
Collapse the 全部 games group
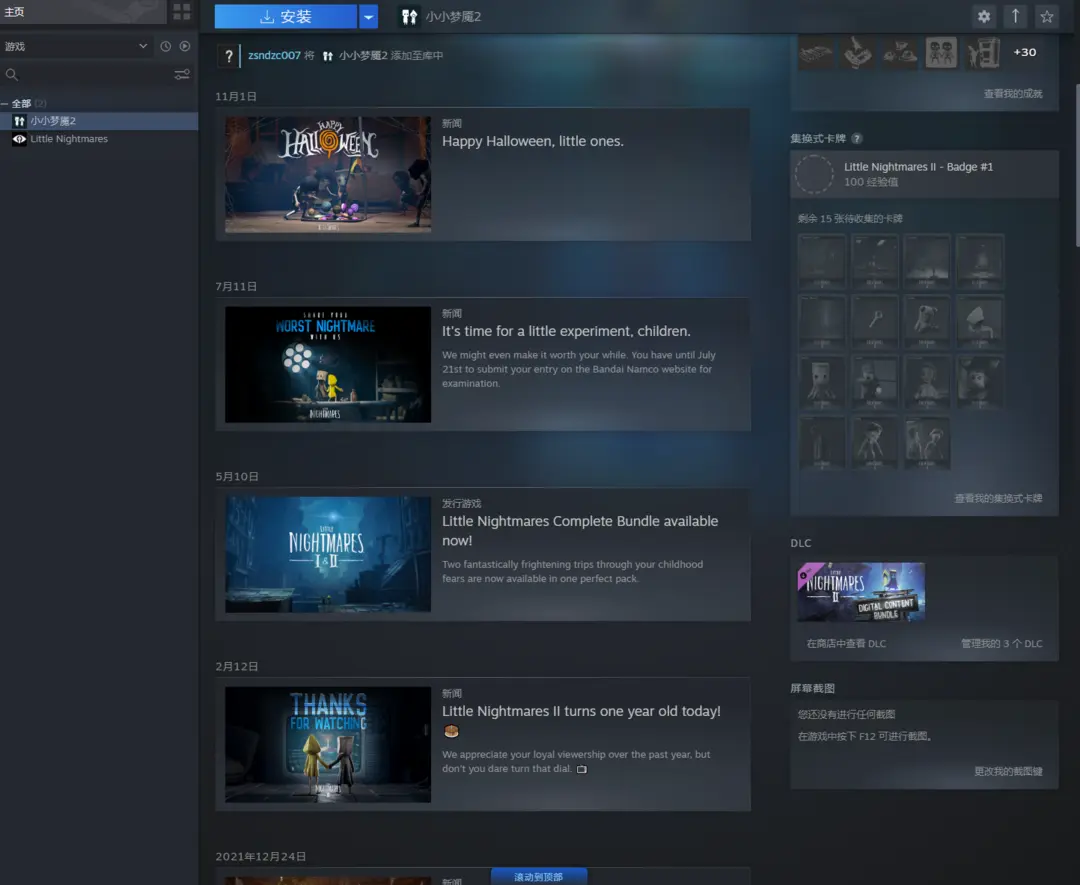click(x=4, y=103)
